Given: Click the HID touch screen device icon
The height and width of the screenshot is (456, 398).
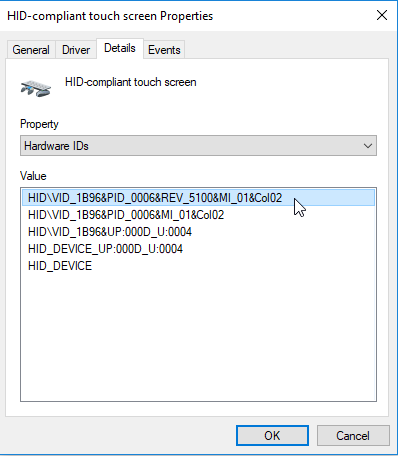Looking at the screenshot, I should coord(36,88).
